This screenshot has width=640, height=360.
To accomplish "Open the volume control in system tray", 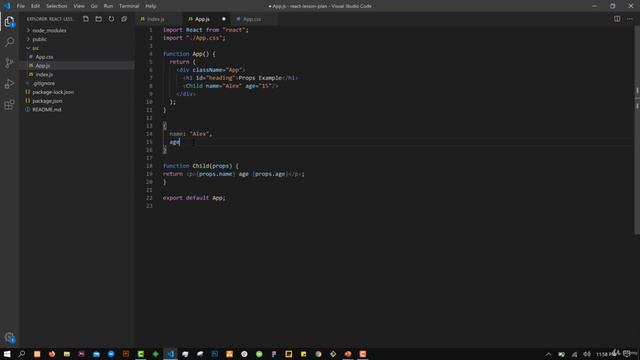I will click(587, 354).
